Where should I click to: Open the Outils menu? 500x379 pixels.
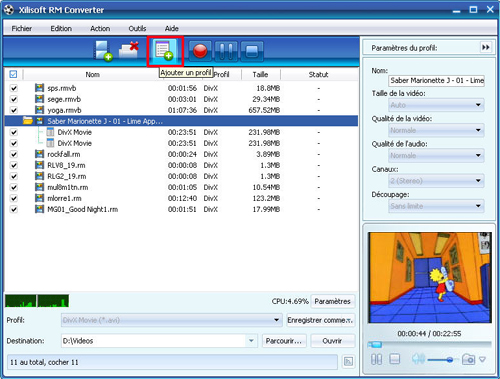pos(137,28)
